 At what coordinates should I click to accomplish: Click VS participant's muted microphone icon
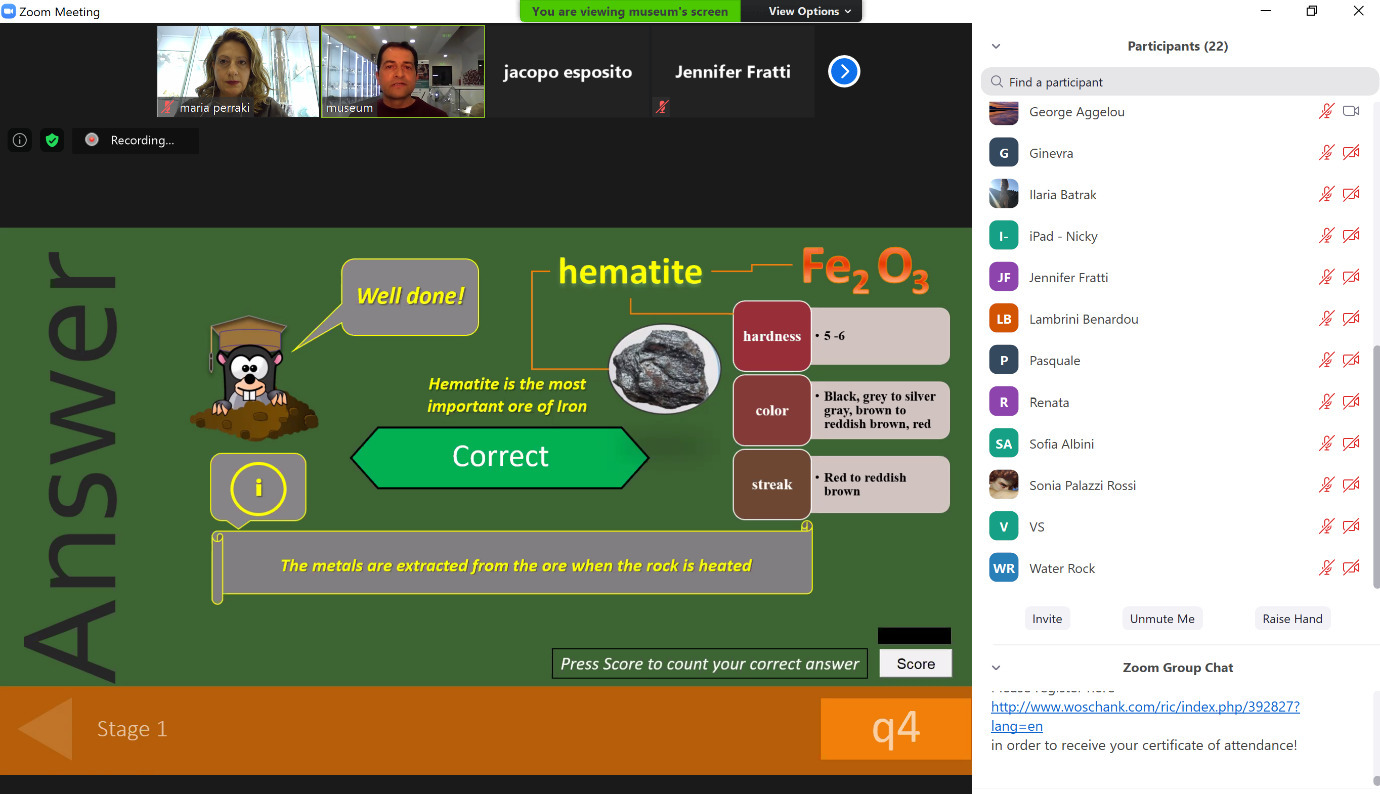coord(1326,527)
